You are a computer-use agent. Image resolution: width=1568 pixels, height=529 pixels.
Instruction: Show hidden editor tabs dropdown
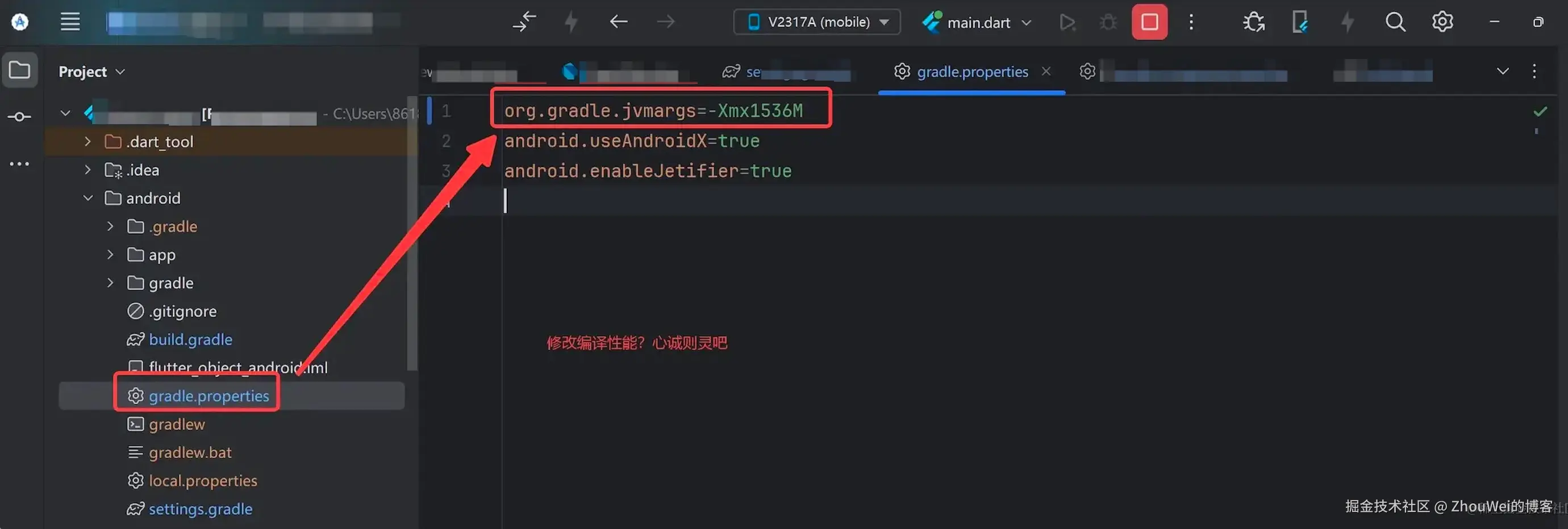pos(1502,71)
